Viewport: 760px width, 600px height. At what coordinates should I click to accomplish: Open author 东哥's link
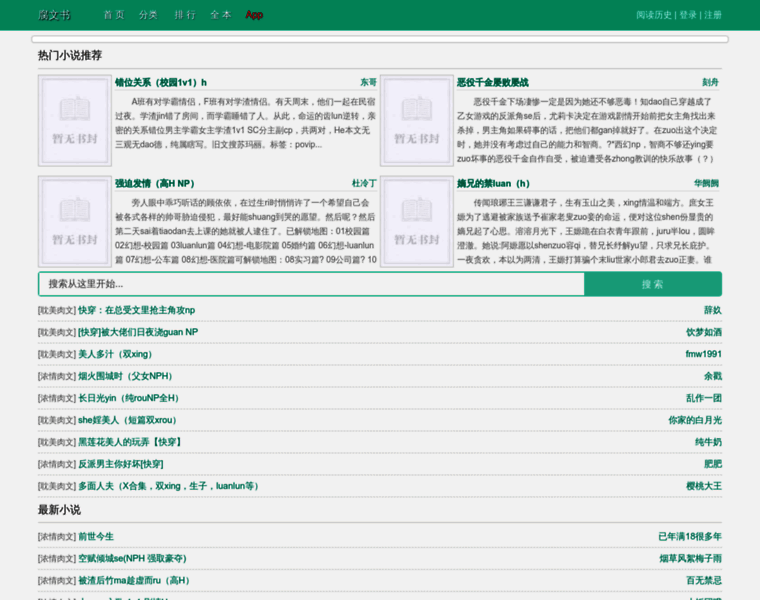(368, 82)
